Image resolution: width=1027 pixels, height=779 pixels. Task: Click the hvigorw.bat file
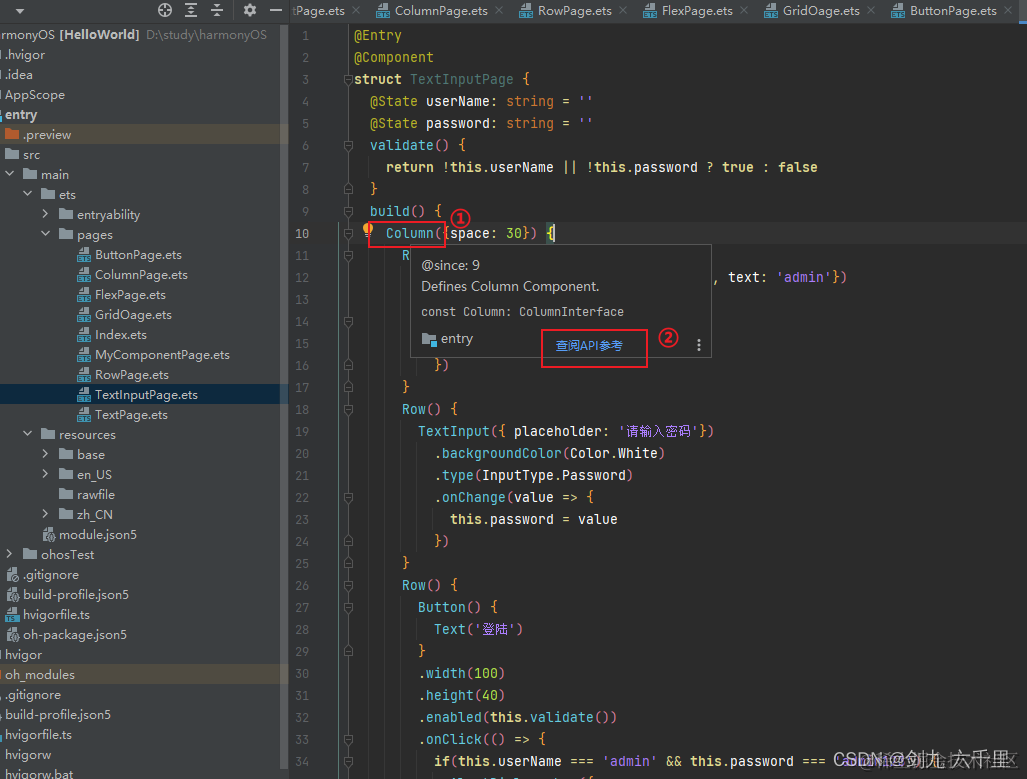point(39,774)
